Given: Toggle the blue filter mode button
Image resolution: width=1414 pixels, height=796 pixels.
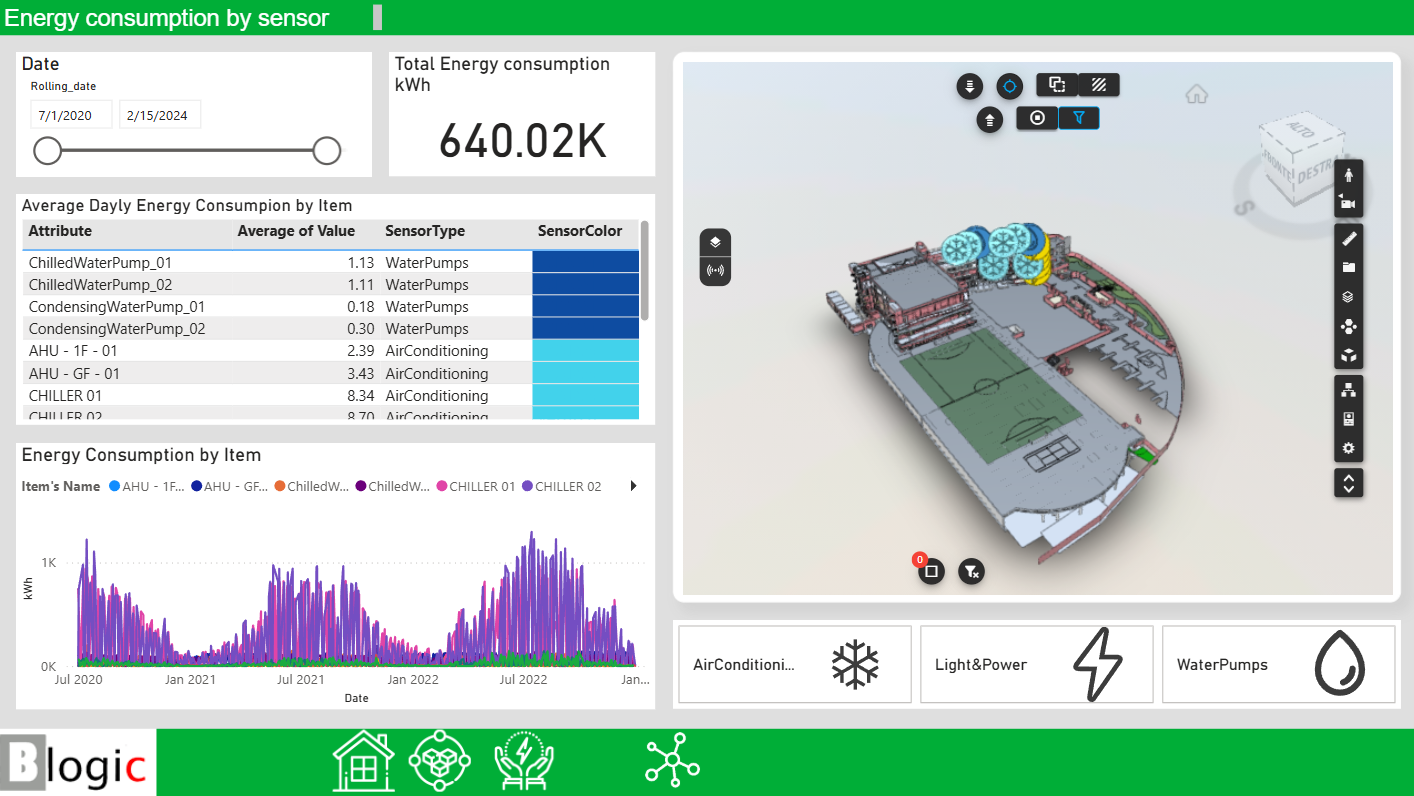Looking at the screenshot, I should 1078,118.
